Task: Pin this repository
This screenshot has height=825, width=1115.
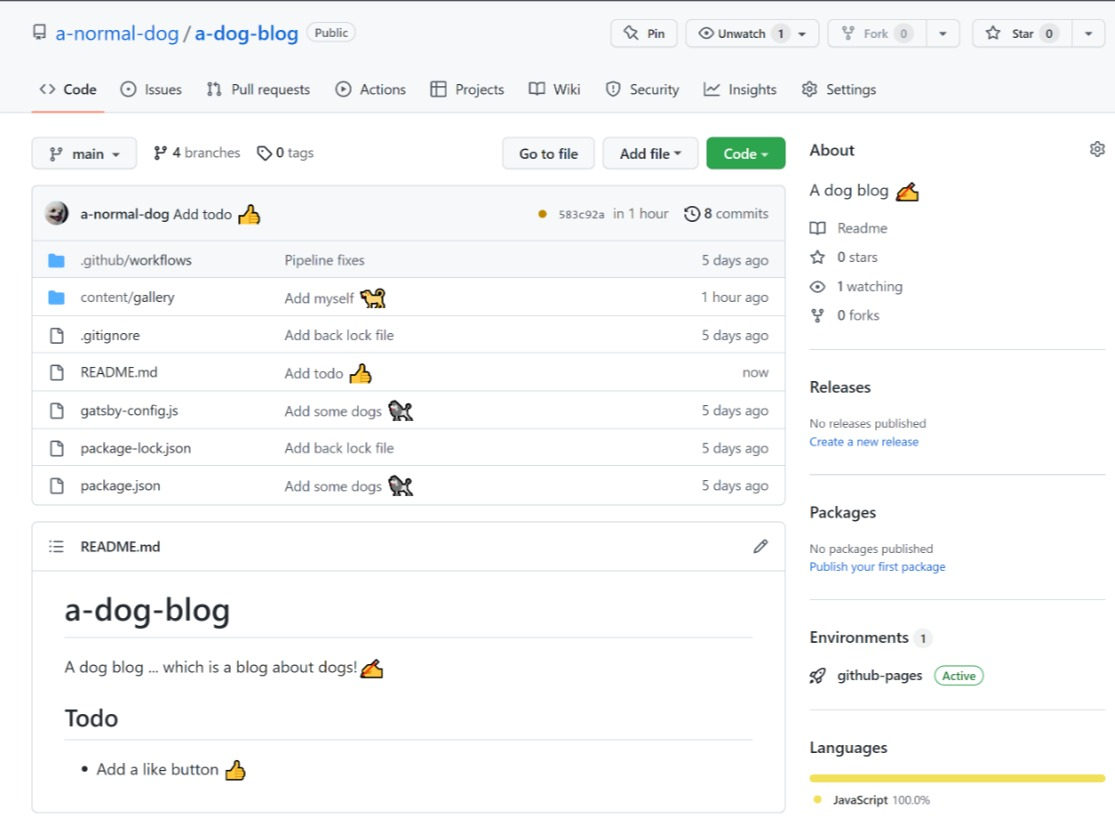Action: (644, 33)
